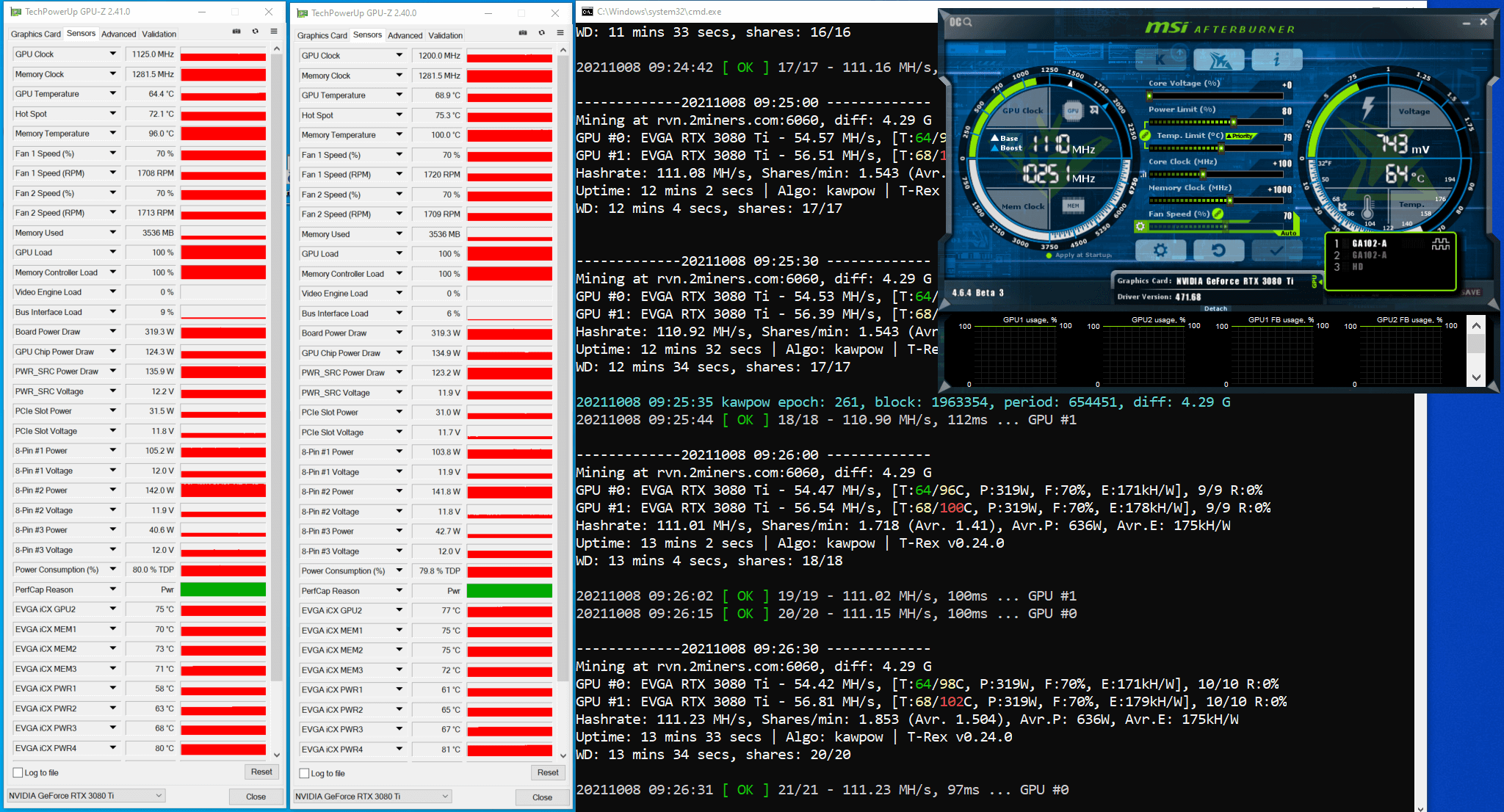Open Afterburner settings gear button
The height and width of the screenshot is (812, 1504).
(x=1160, y=250)
